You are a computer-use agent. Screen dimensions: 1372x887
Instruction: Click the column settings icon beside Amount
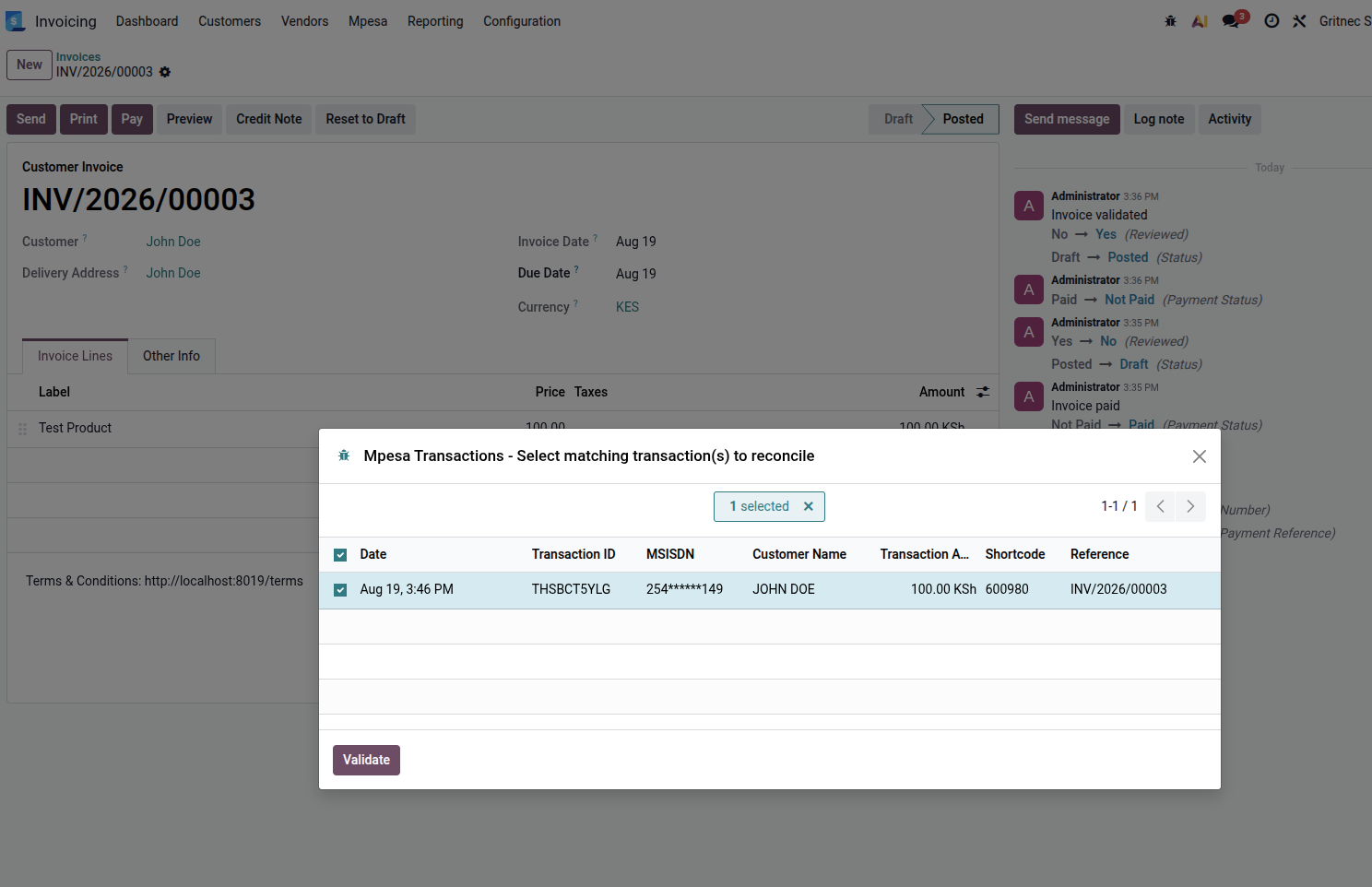coord(983,392)
